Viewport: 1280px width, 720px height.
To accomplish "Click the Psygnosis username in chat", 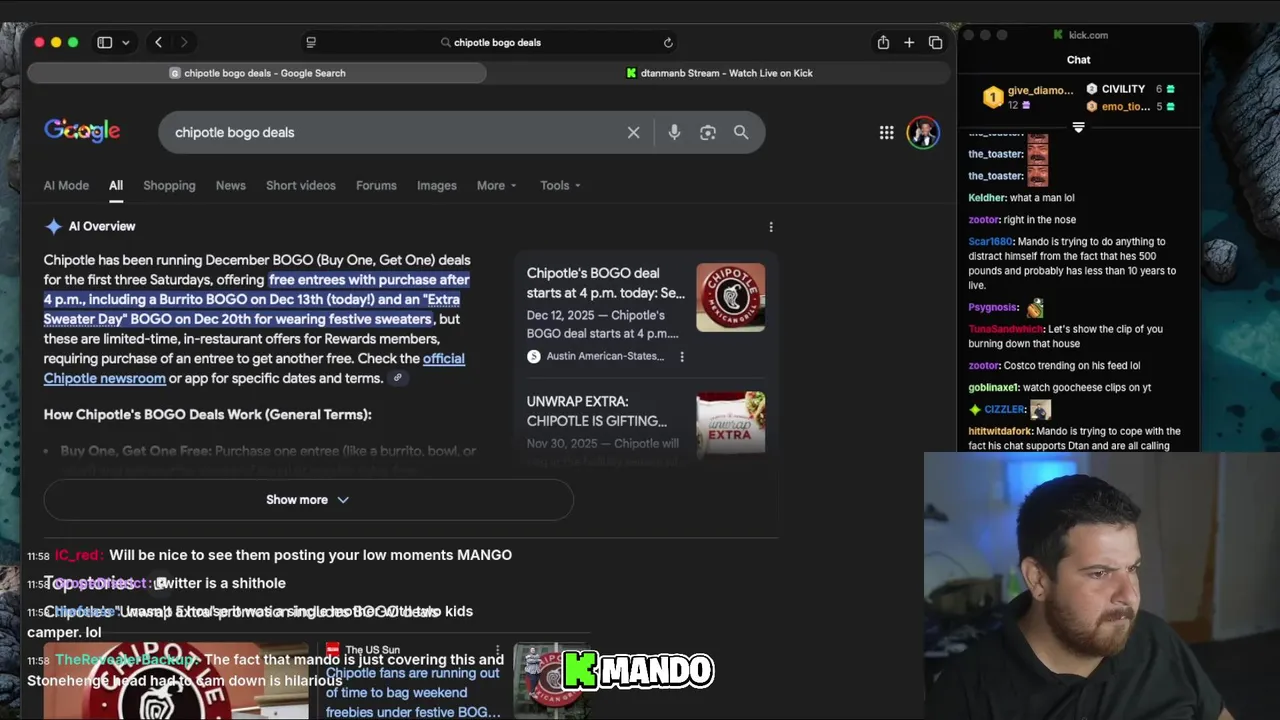I will 993,307.
